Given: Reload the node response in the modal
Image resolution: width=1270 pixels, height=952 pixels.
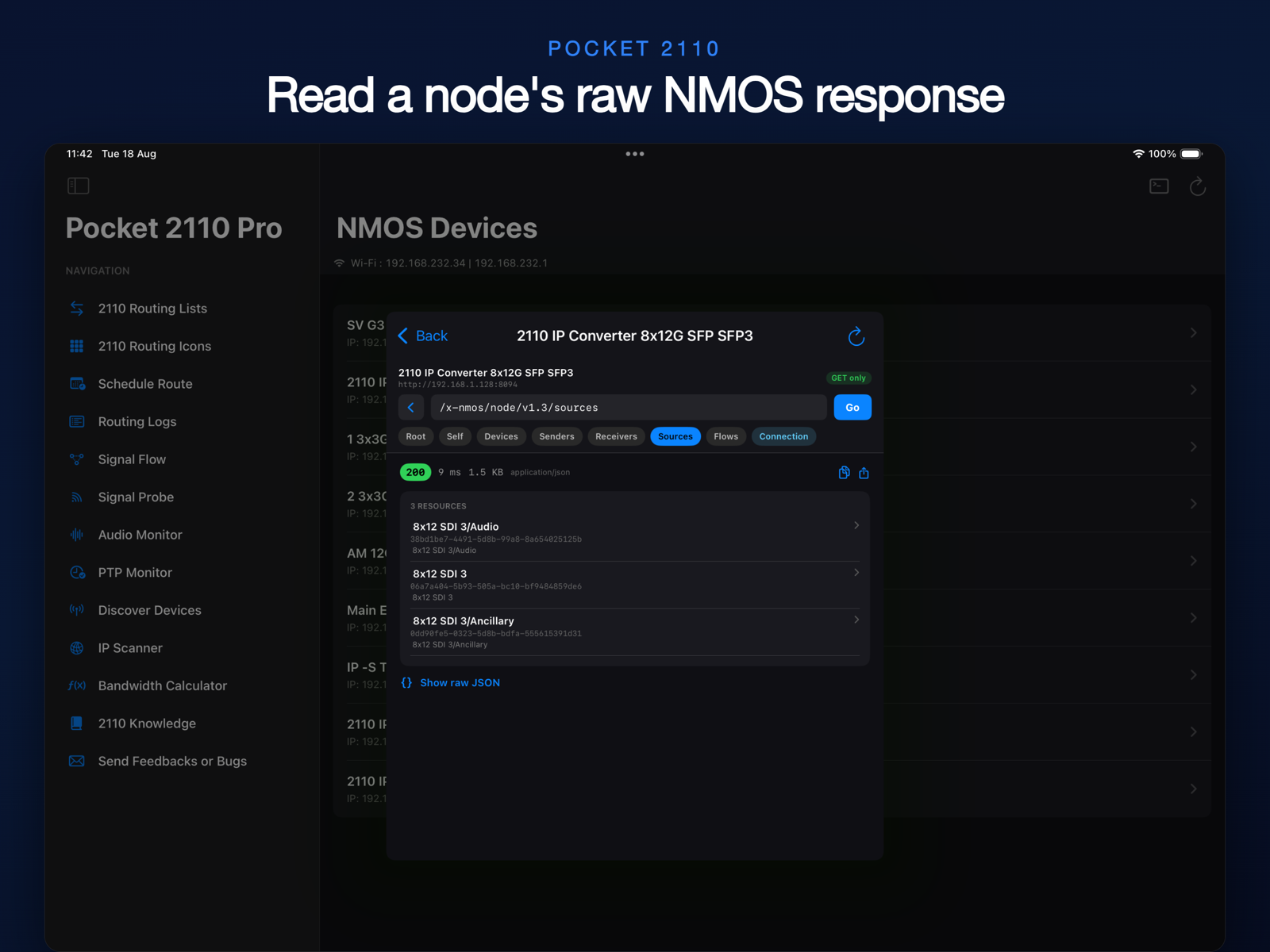Looking at the screenshot, I should [x=856, y=336].
